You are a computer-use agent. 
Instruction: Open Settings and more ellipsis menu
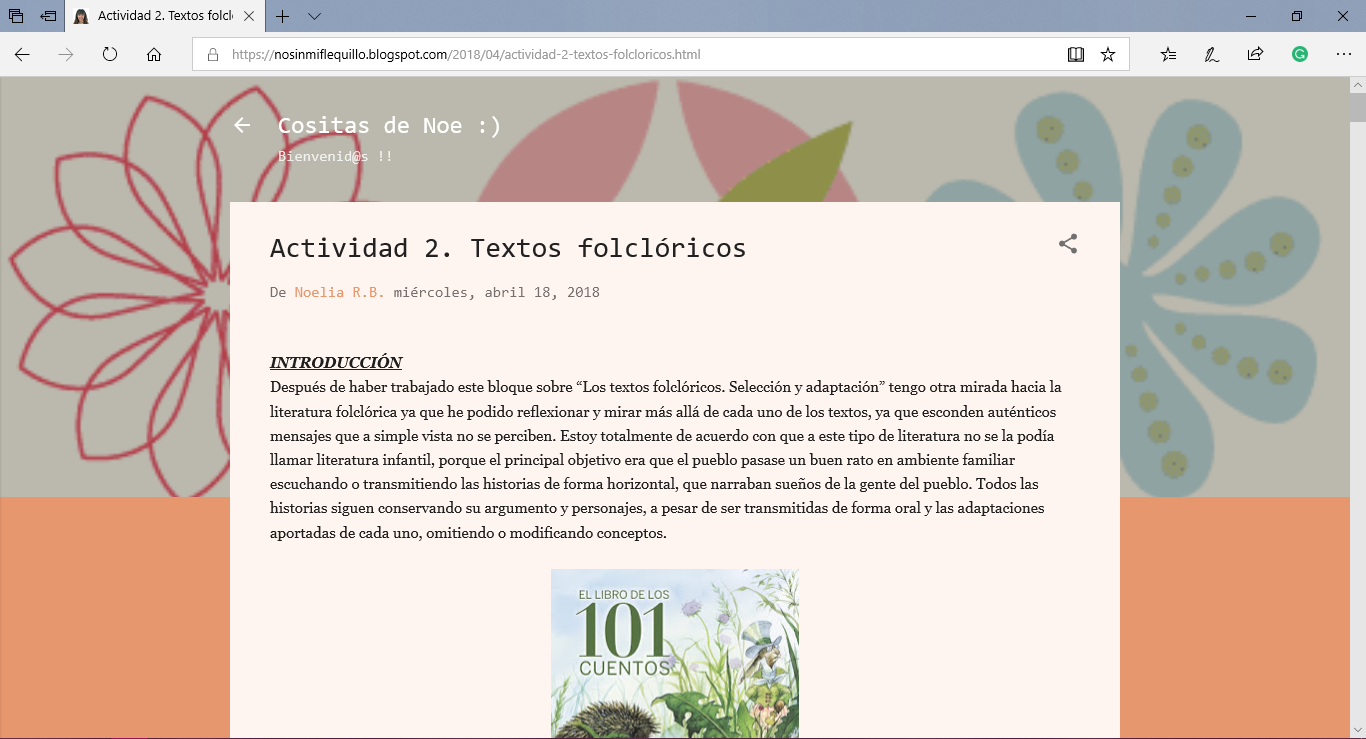pos(1344,55)
